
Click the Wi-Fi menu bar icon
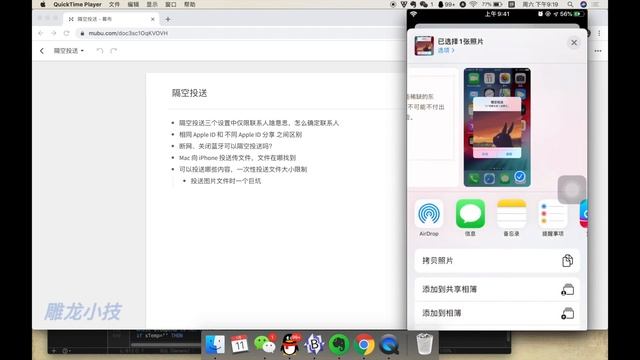(473, 4)
